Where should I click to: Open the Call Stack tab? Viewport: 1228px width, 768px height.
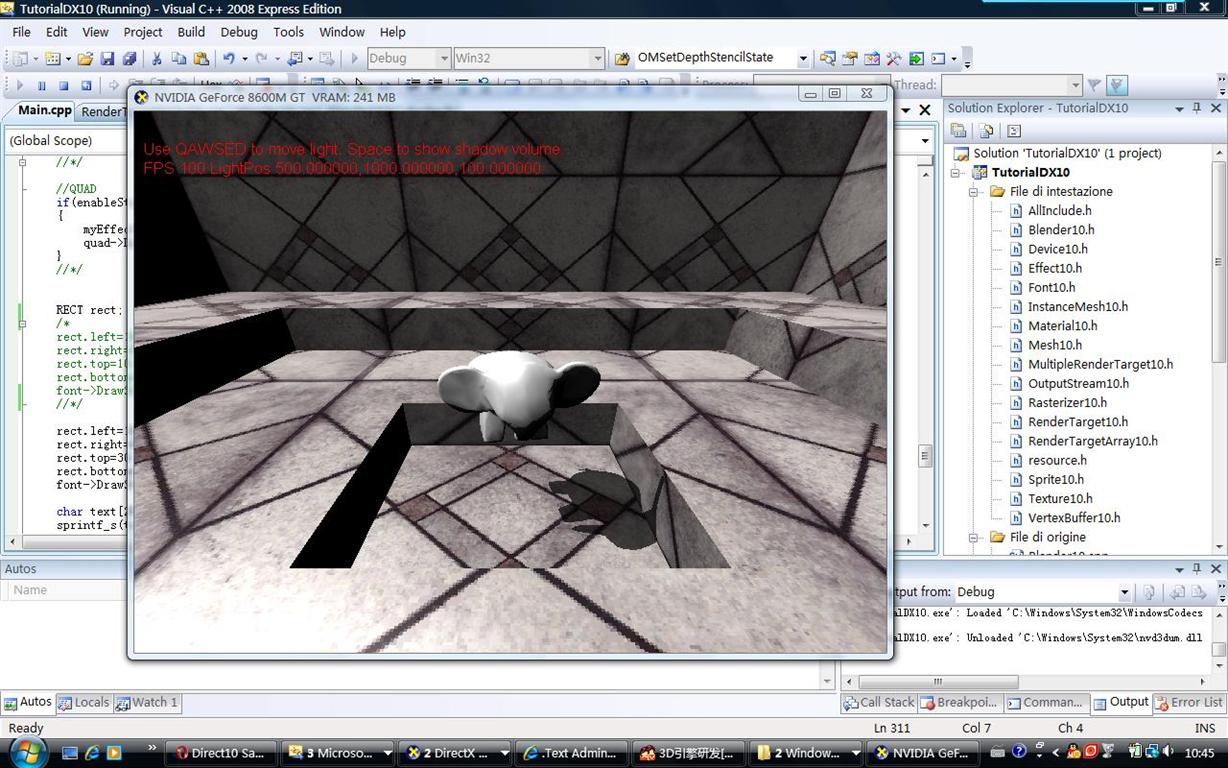coord(879,702)
